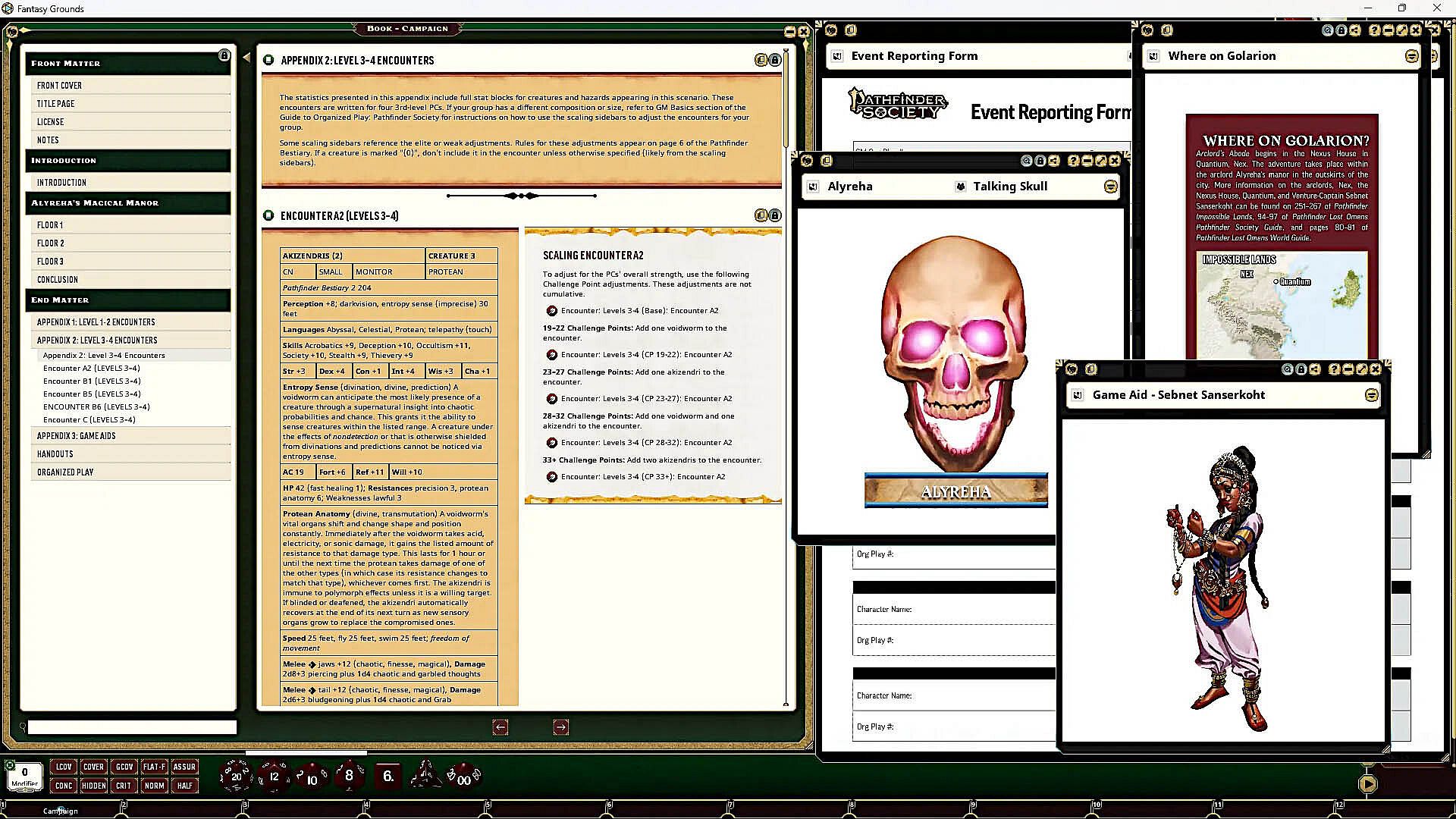Collapse Appendix 2: Level 3-4 Encounters sidebar chapter
The height and width of the screenshot is (819, 1456).
click(x=130, y=340)
